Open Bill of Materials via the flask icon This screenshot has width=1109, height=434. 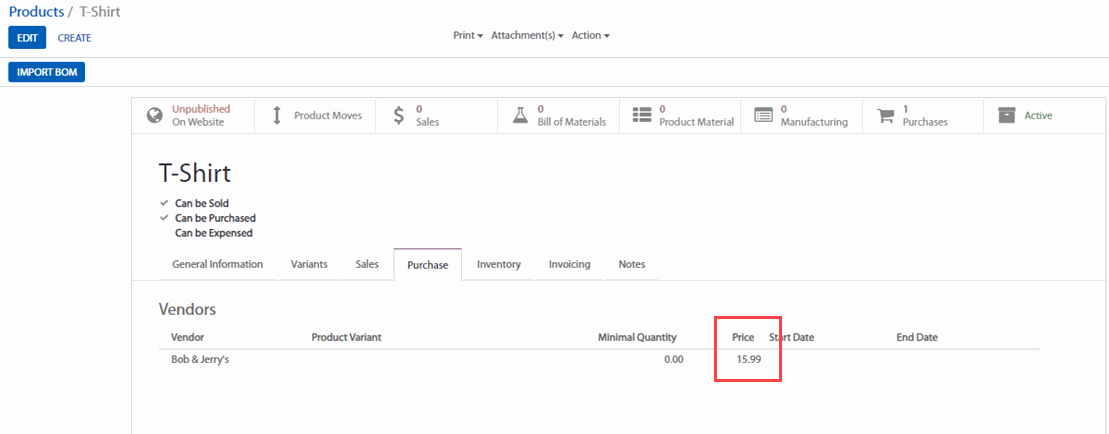click(519, 115)
